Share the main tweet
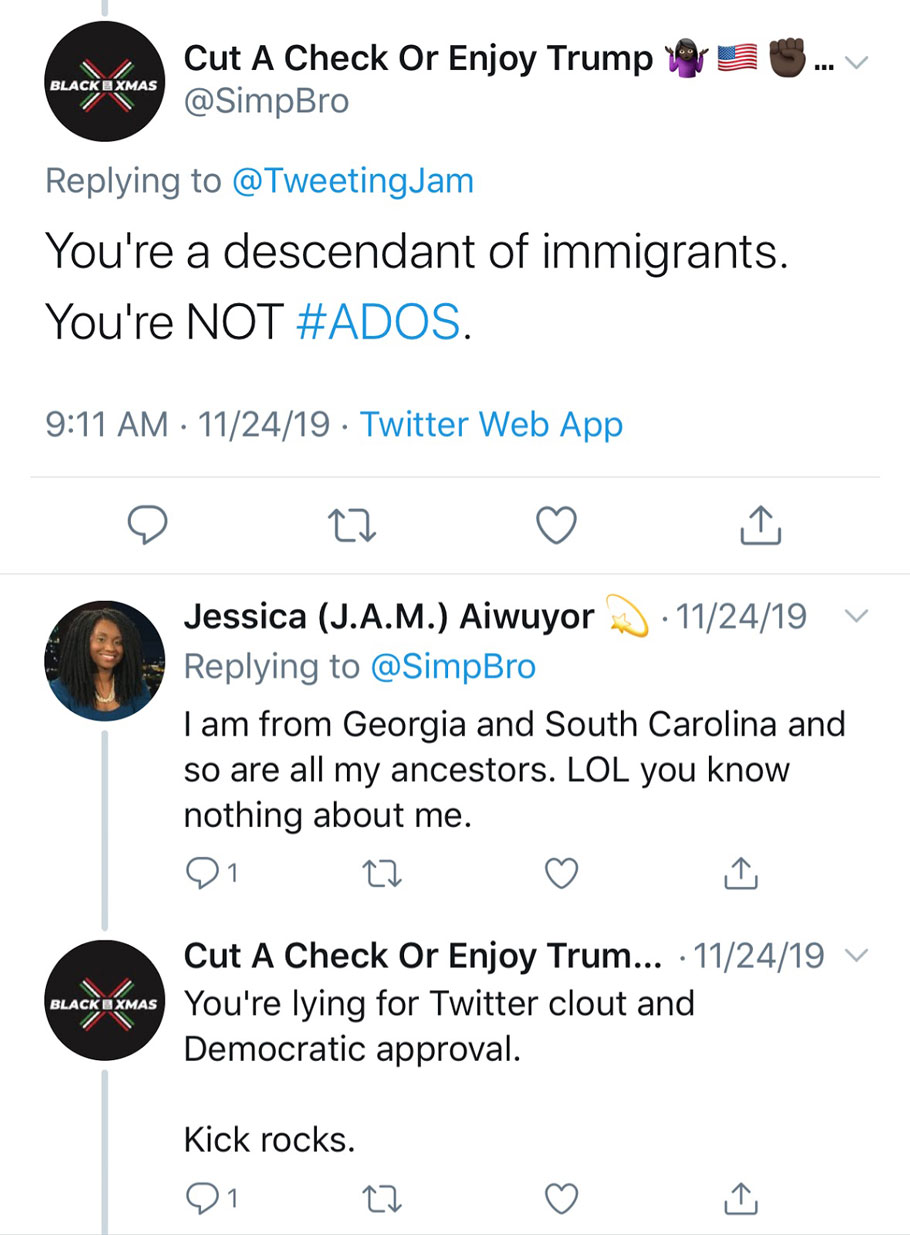Viewport: 910px width, 1235px height. click(759, 524)
